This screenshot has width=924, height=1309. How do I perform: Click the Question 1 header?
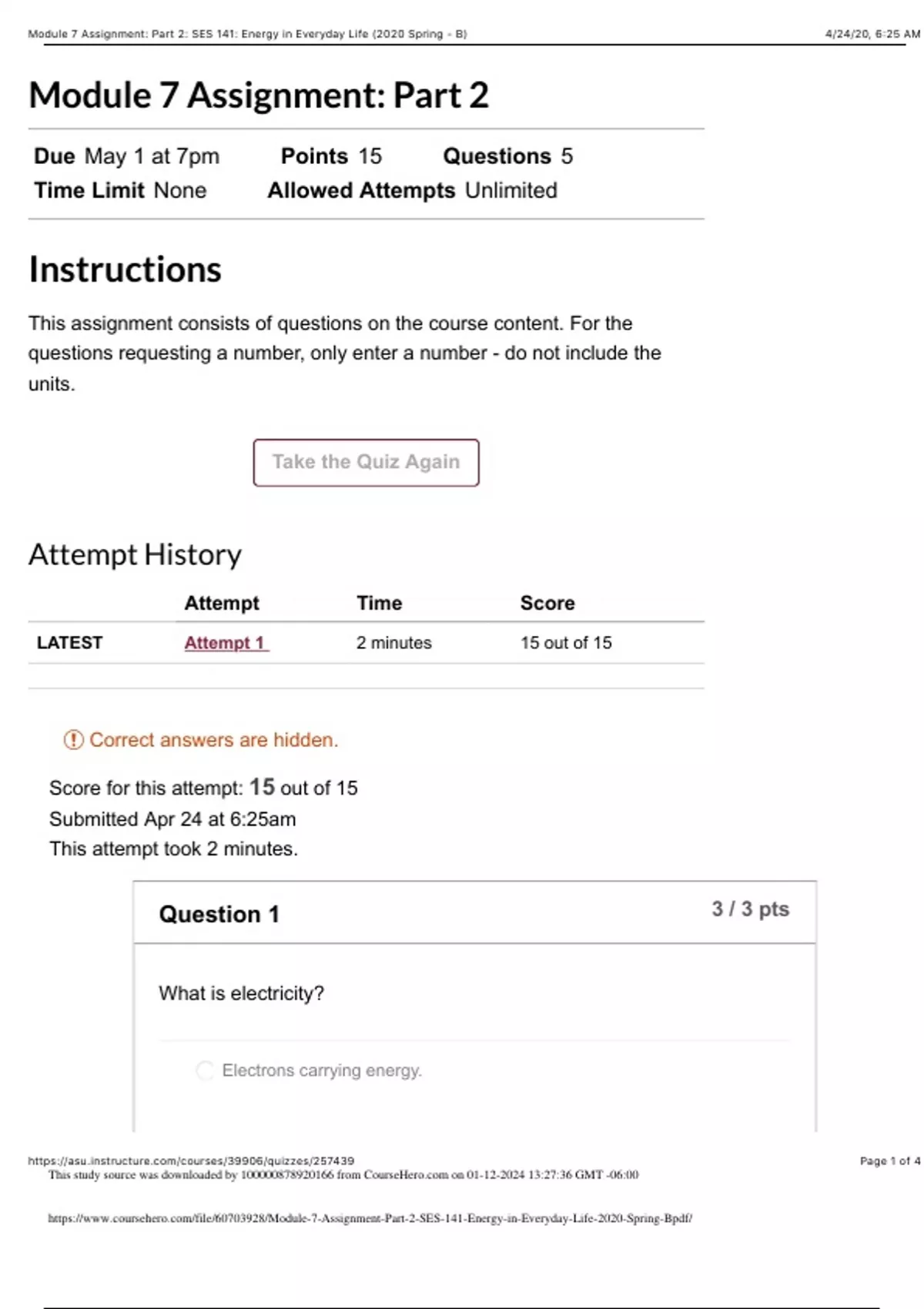pyautogui.click(x=219, y=914)
